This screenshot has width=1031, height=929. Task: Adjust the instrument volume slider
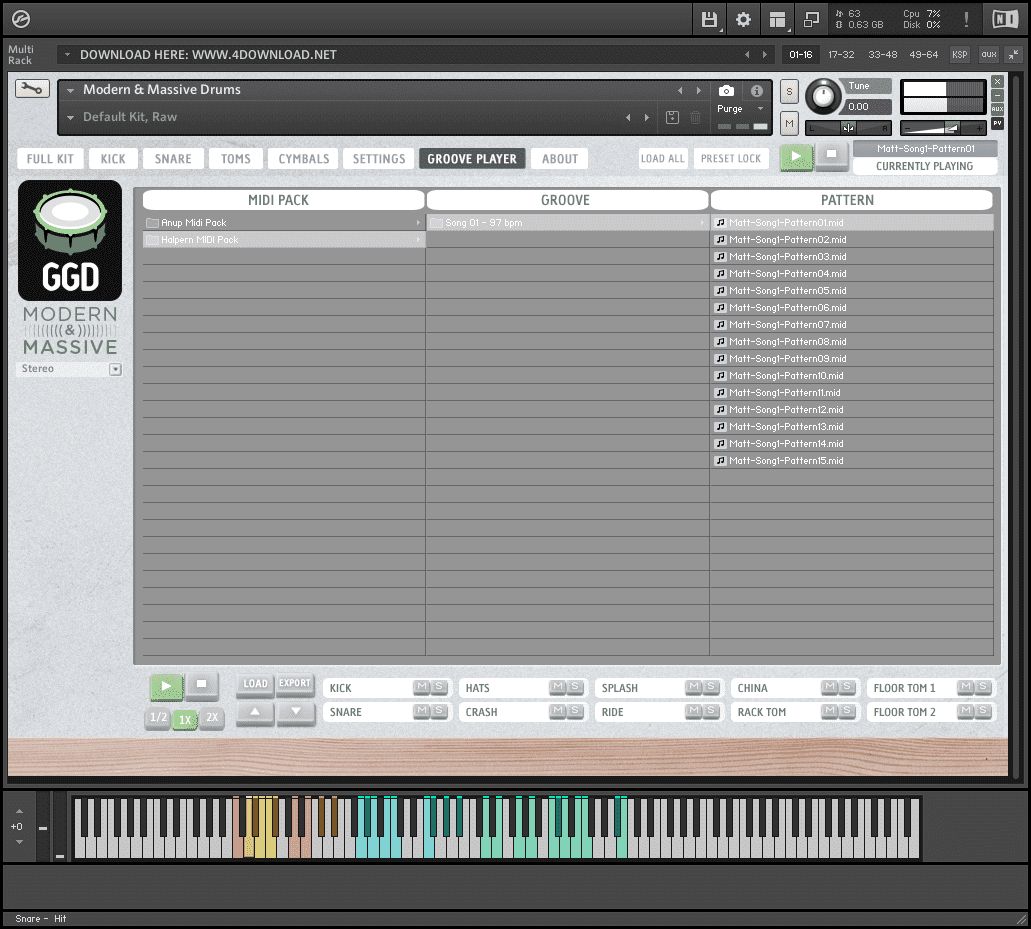tap(943, 128)
